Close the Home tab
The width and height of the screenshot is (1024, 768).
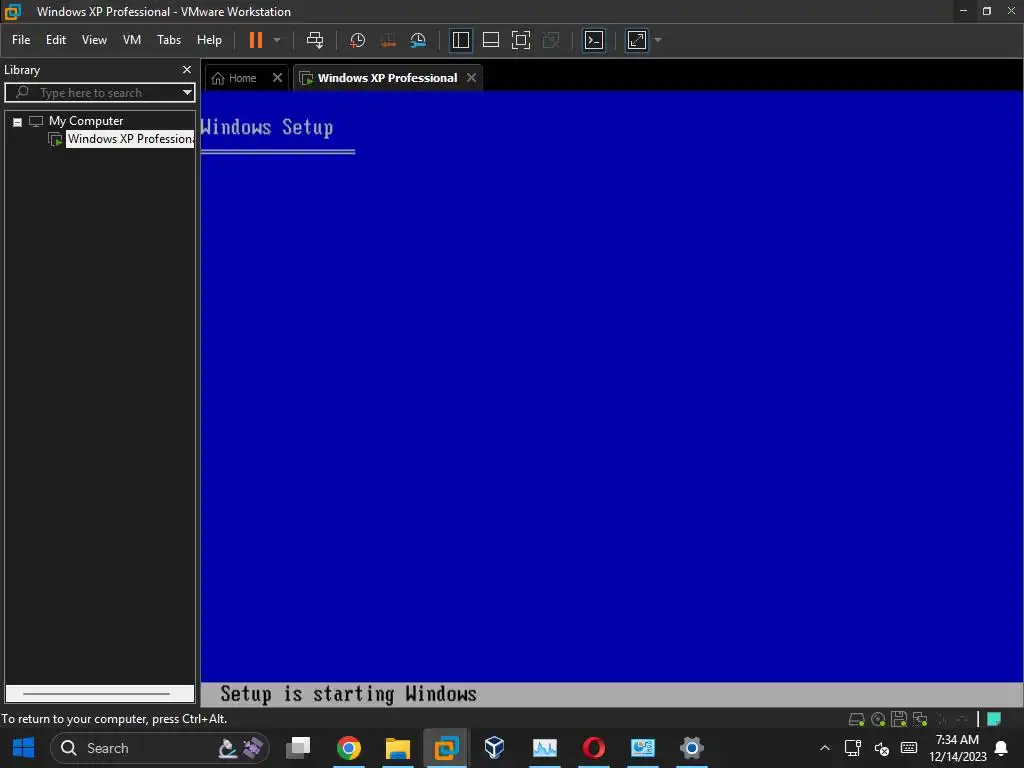(x=278, y=78)
